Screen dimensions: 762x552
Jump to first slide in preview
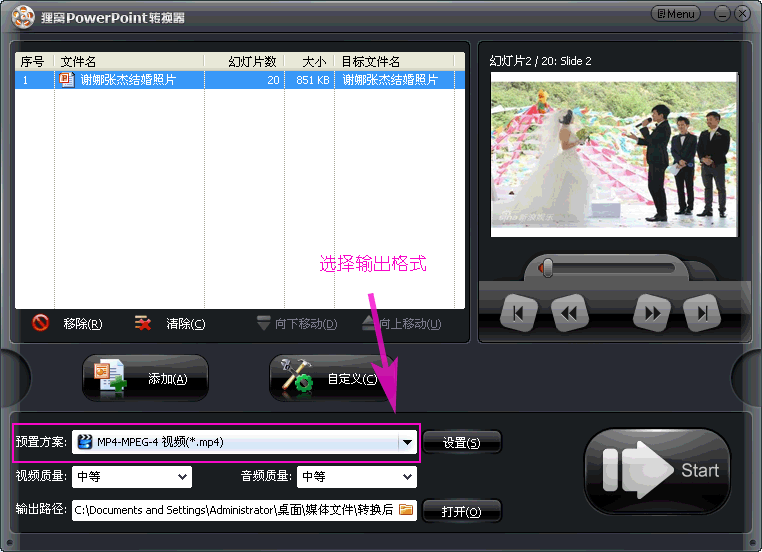(x=519, y=313)
